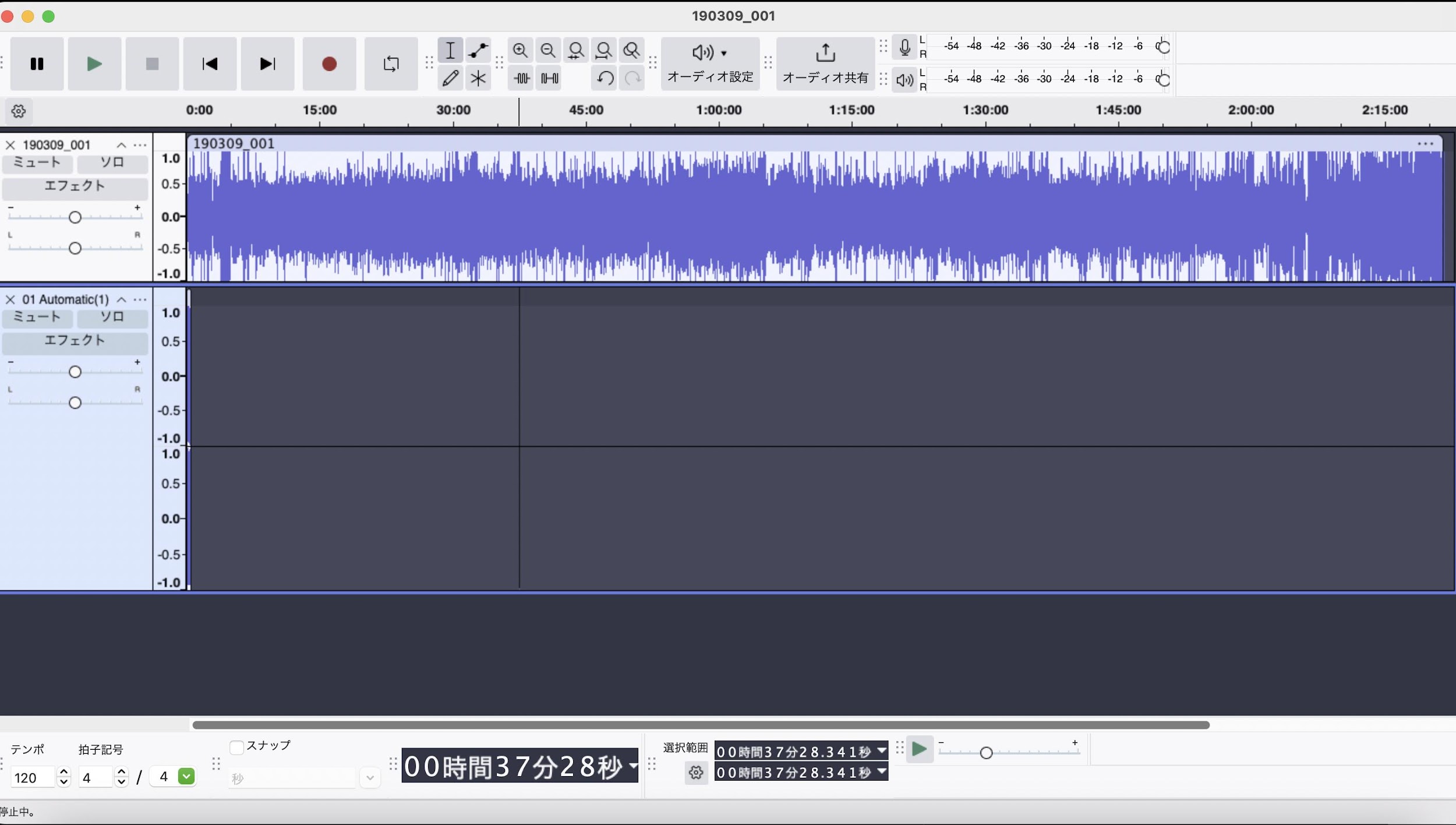Click the Undo arrow
1456x825 pixels.
[605, 78]
